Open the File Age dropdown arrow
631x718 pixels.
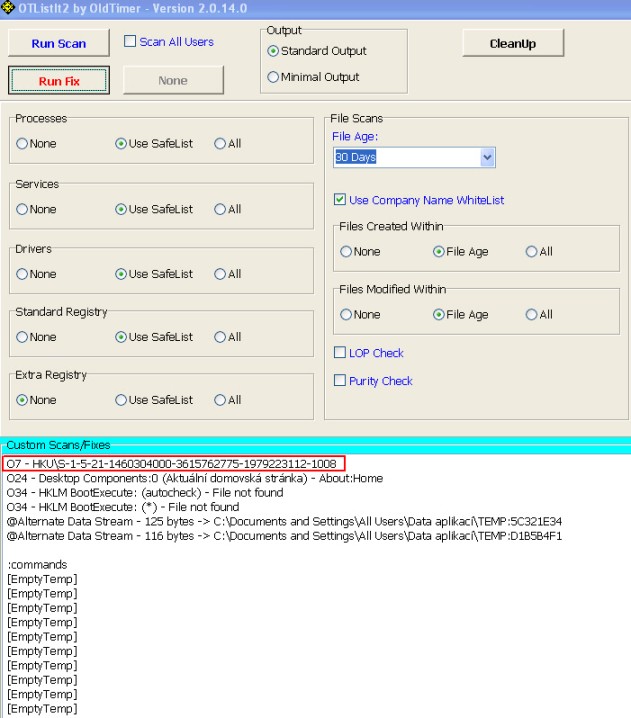click(487, 157)
